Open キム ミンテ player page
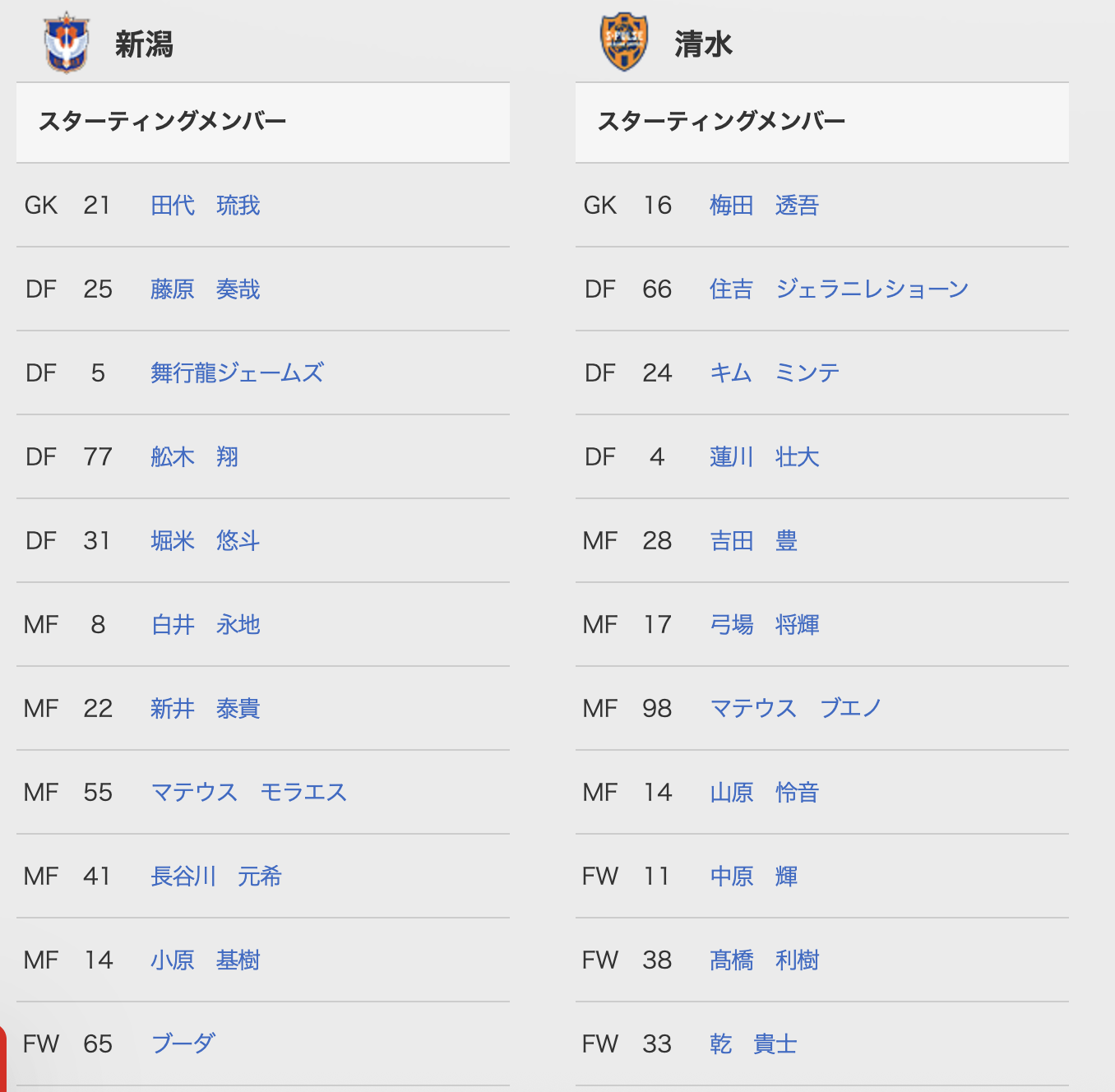This screenshot has height=1092, width=1115. (775, 373)
